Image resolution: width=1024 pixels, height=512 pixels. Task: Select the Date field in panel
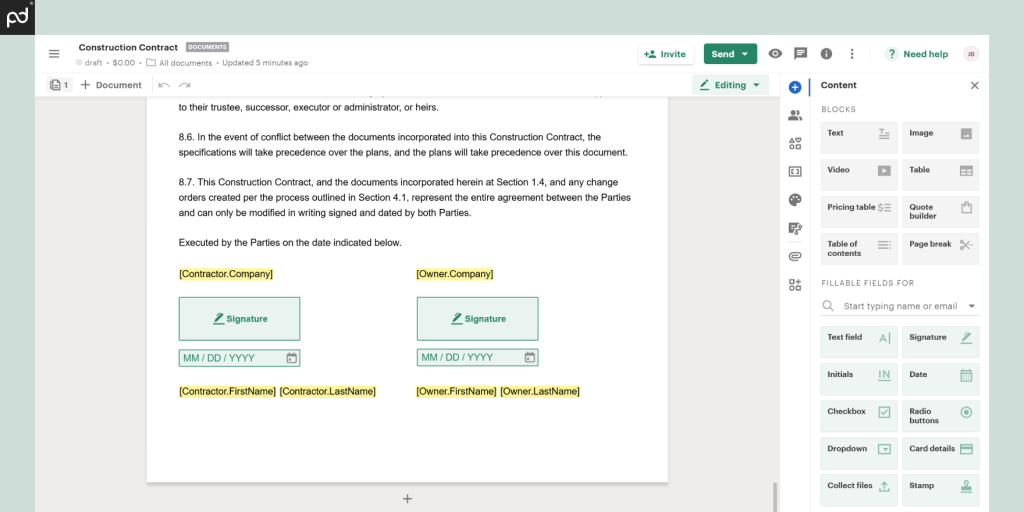tap(940, 379)
